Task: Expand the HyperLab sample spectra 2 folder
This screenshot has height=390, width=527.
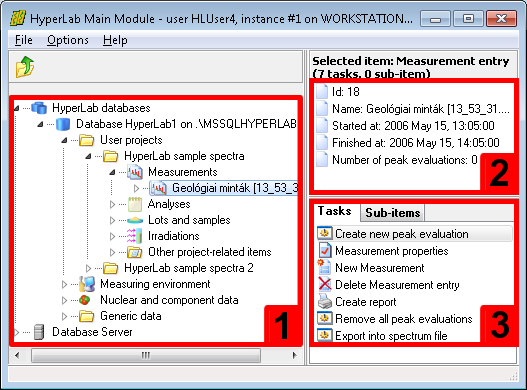Action: 88,268
